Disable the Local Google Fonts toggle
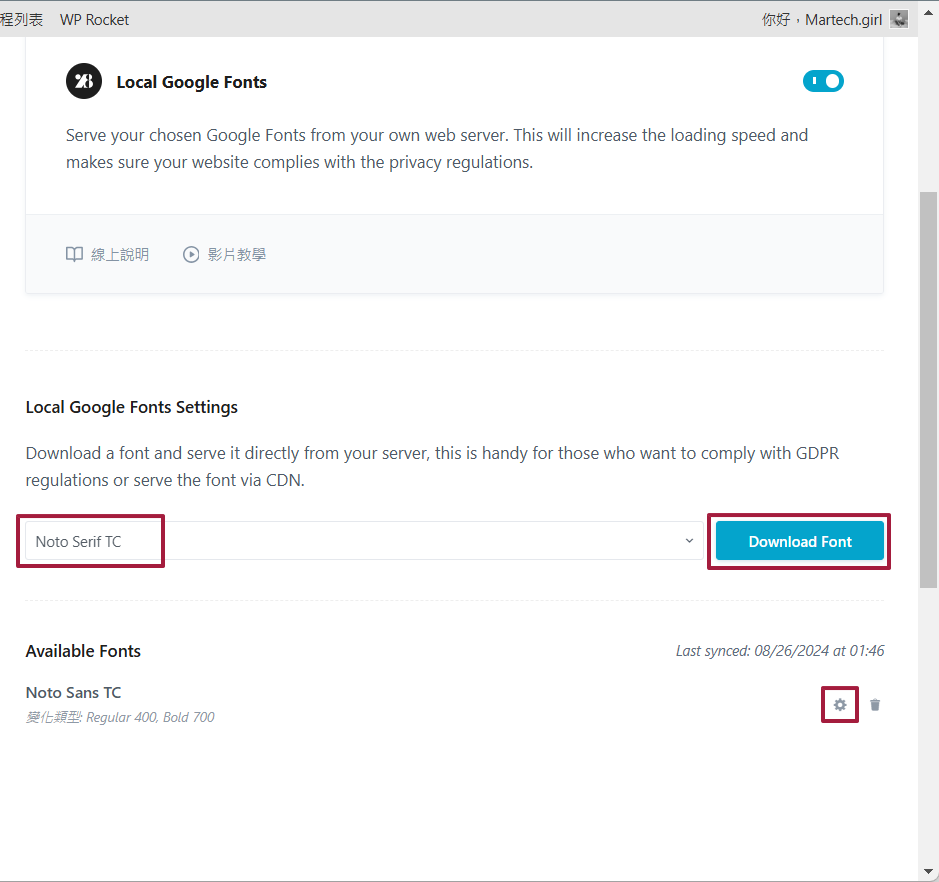 pos(823,81)
